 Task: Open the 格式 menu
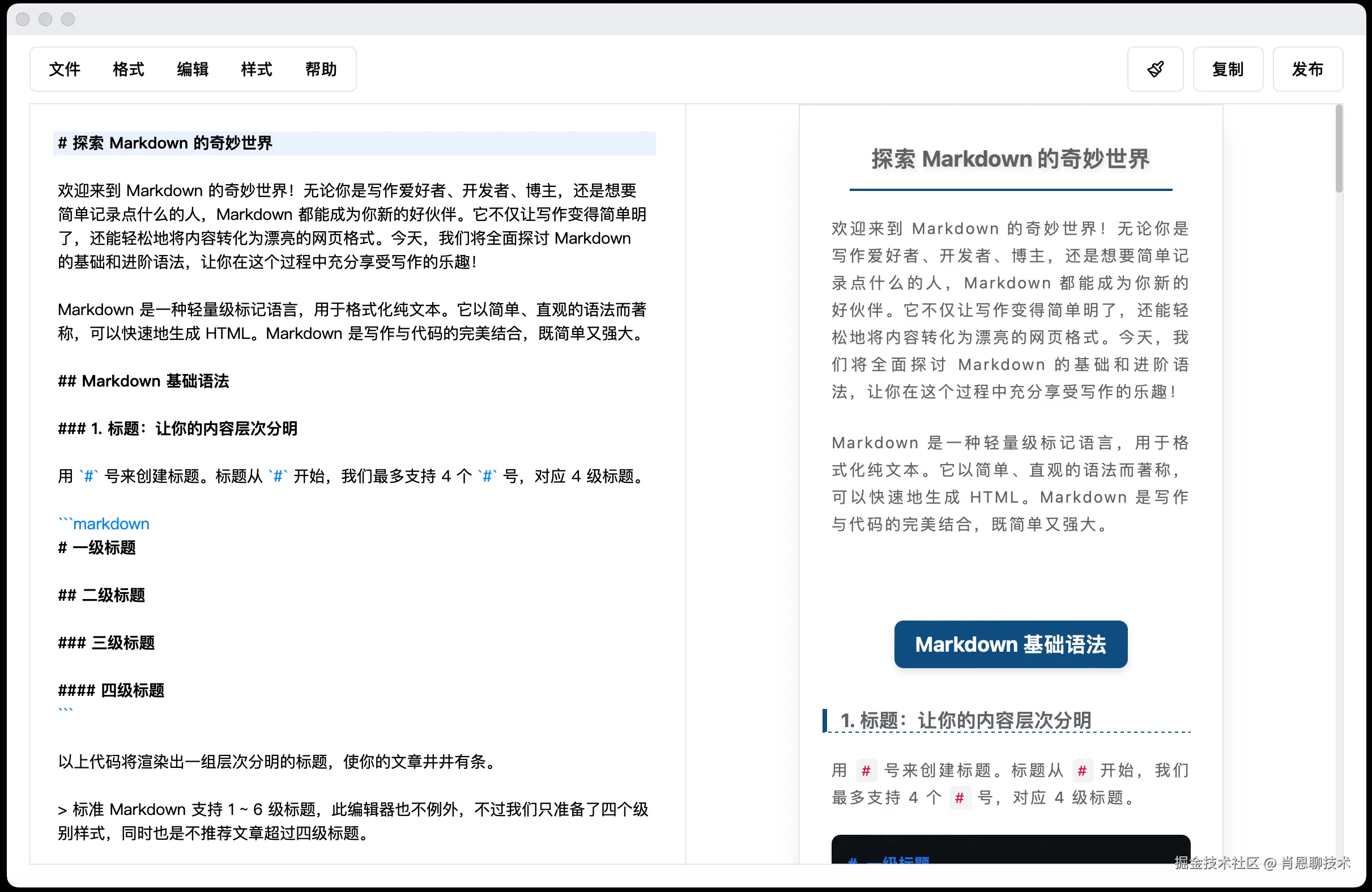128,69
